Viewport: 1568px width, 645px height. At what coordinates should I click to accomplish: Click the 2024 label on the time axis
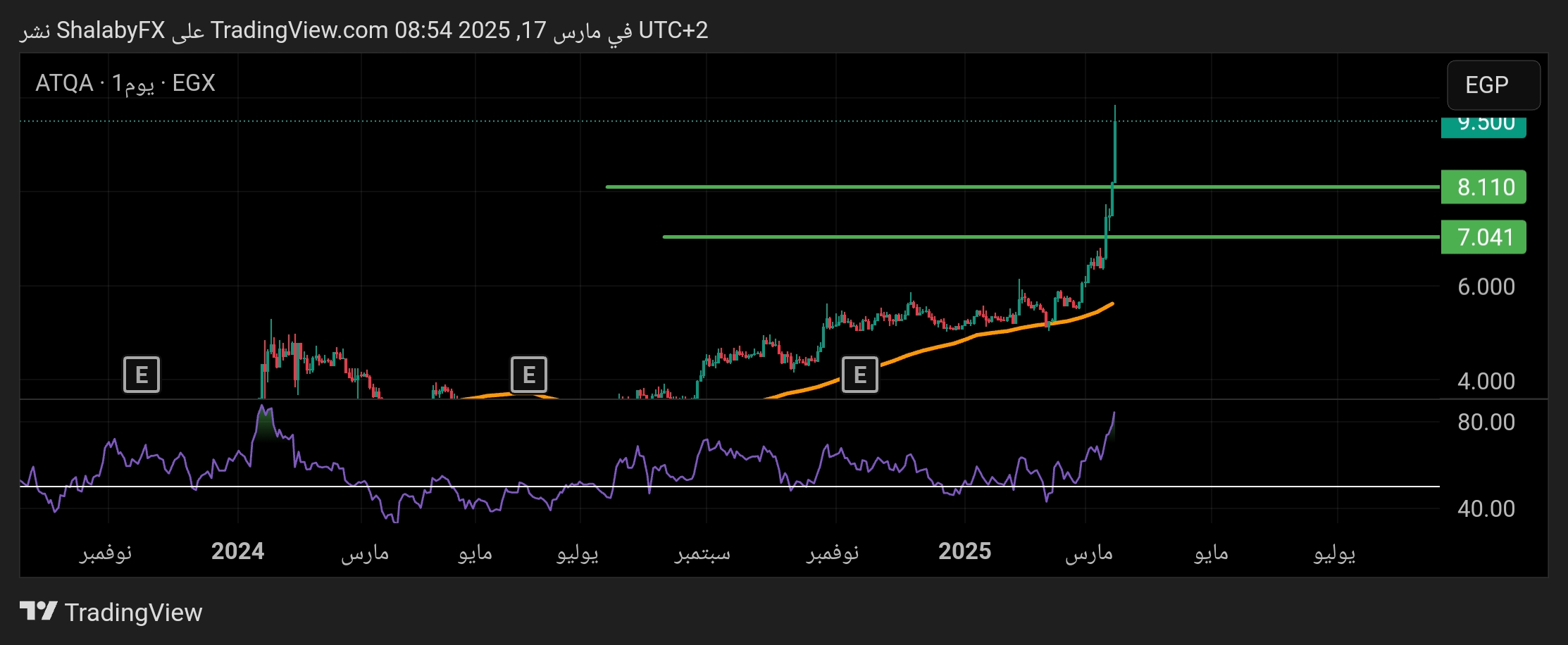238,551
